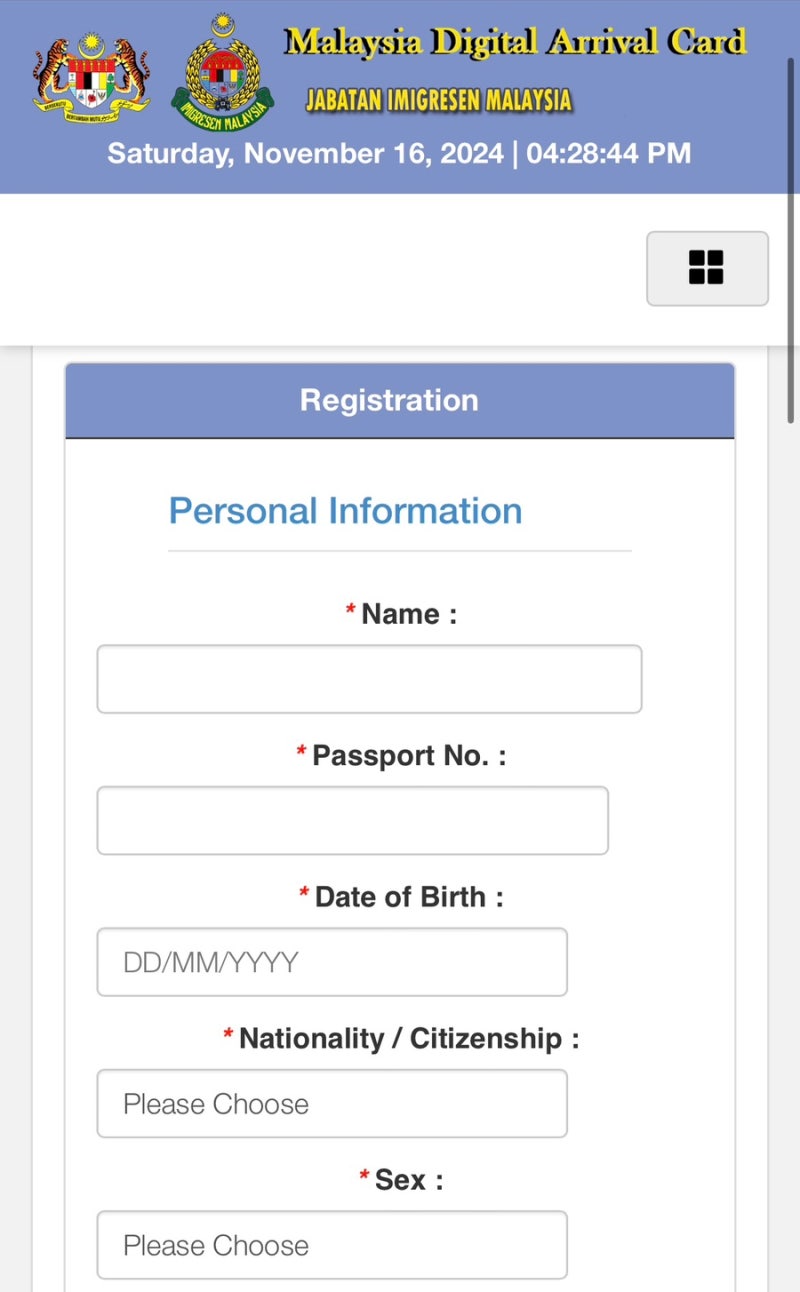Click the Jabatan Imigresen Malaysia text
The height and width of the screenshot is (1292, 800).
pyautogui.click(x=439, y=100)
